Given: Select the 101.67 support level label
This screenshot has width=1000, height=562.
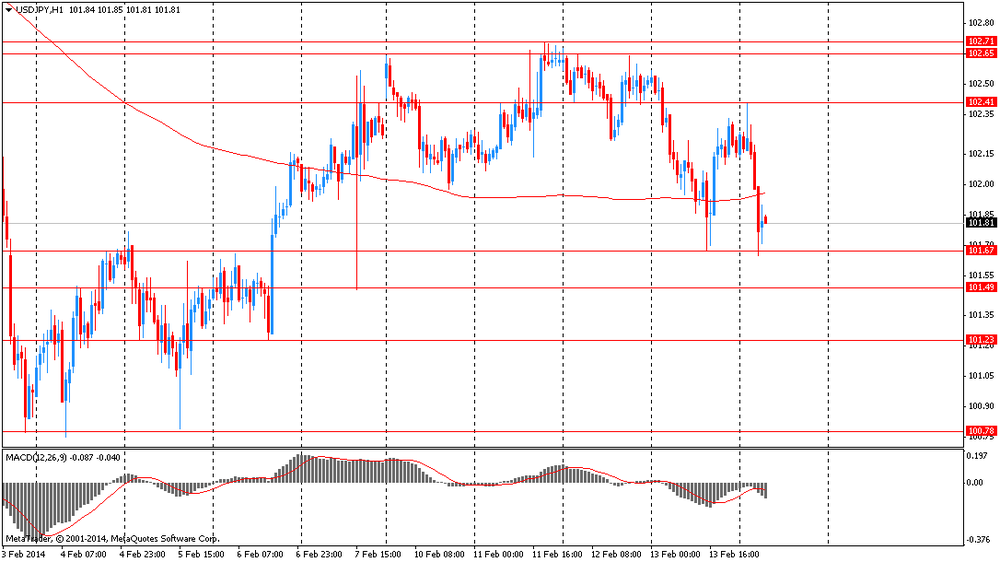Looking at the screenshot, I should [x=980, y=251].
